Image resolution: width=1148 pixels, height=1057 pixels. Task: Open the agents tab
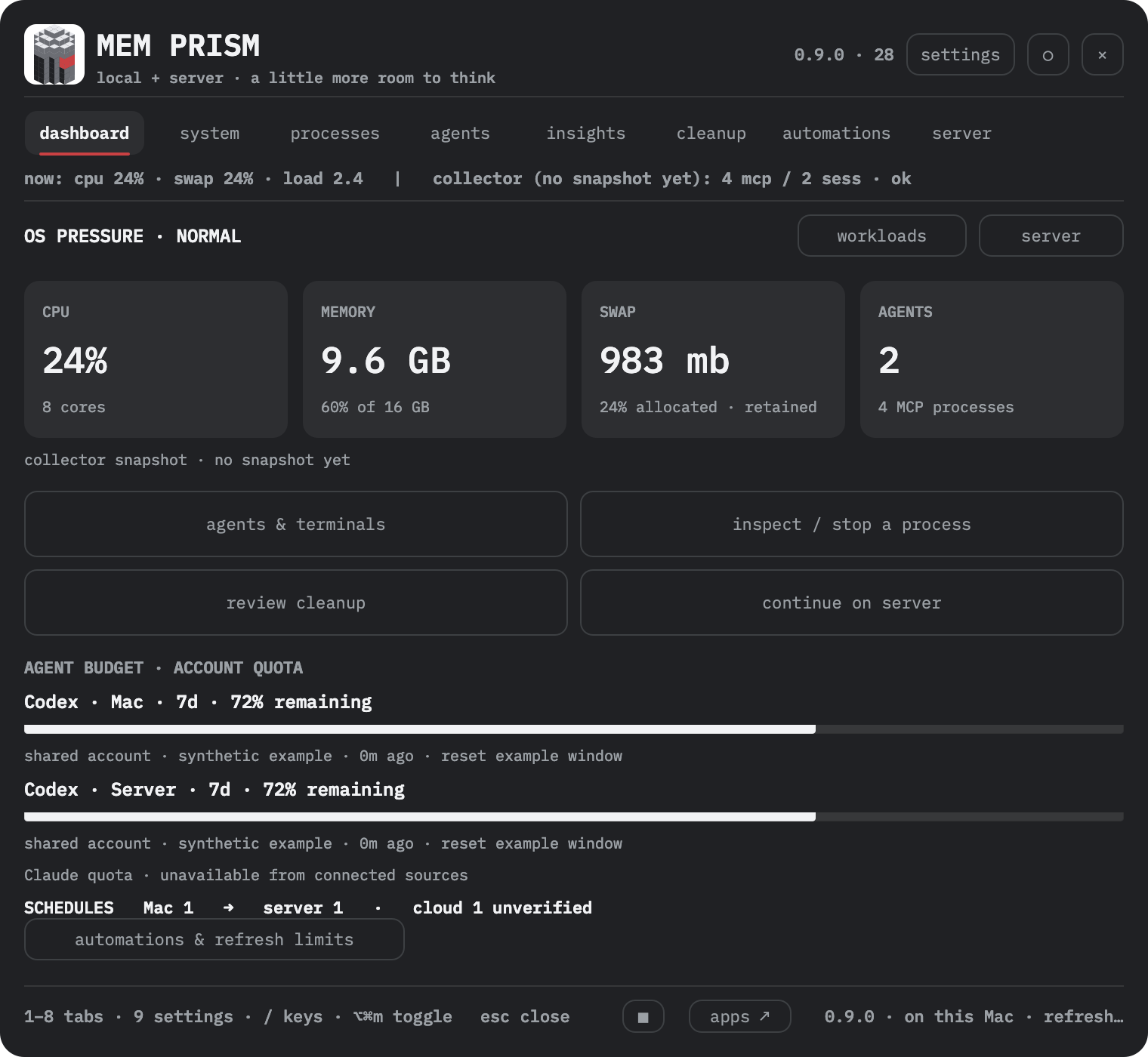pyautogui.click(x=460, y=134)
